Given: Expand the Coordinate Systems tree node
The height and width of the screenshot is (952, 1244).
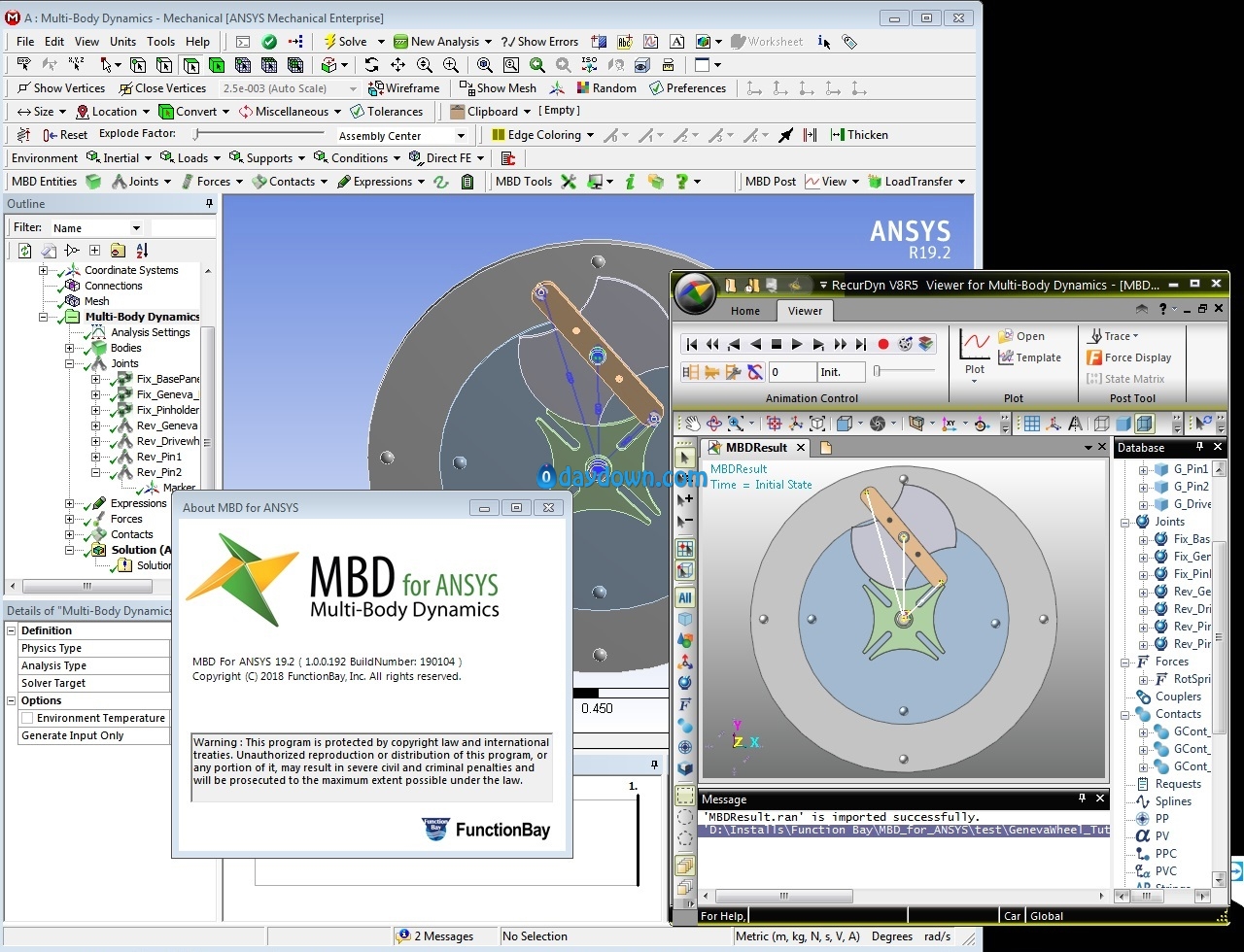Looking at the screenshot, I should pyautogui.click(x=44, y=270).
